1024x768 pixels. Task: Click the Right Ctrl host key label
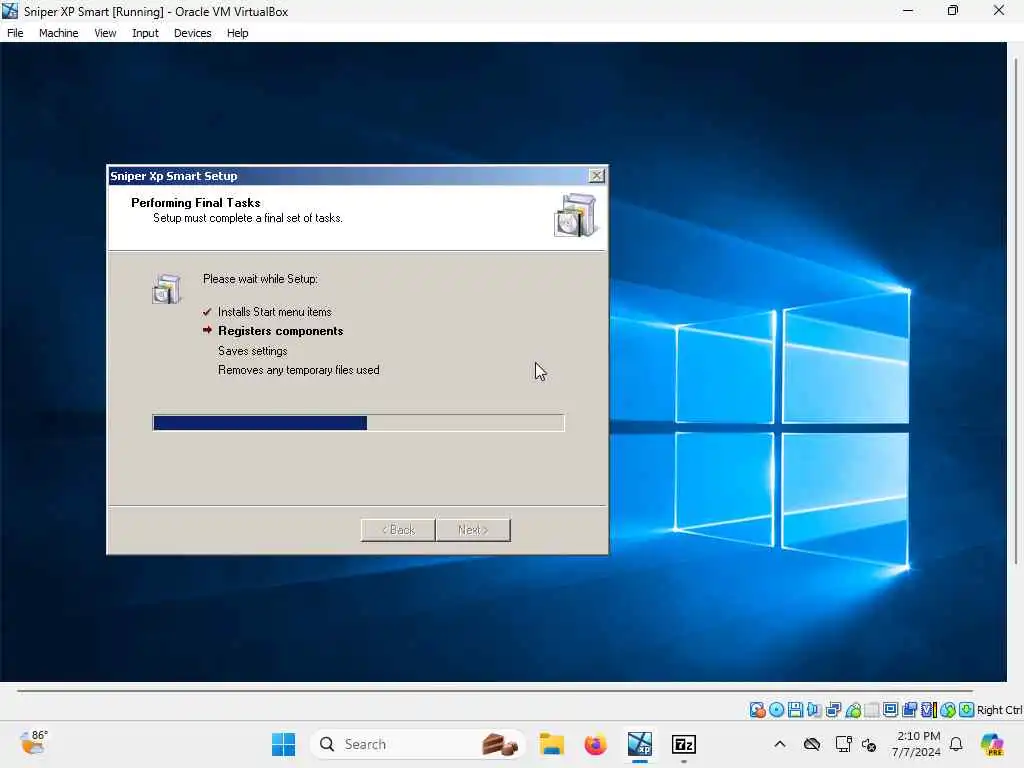[x=999, y=710]
